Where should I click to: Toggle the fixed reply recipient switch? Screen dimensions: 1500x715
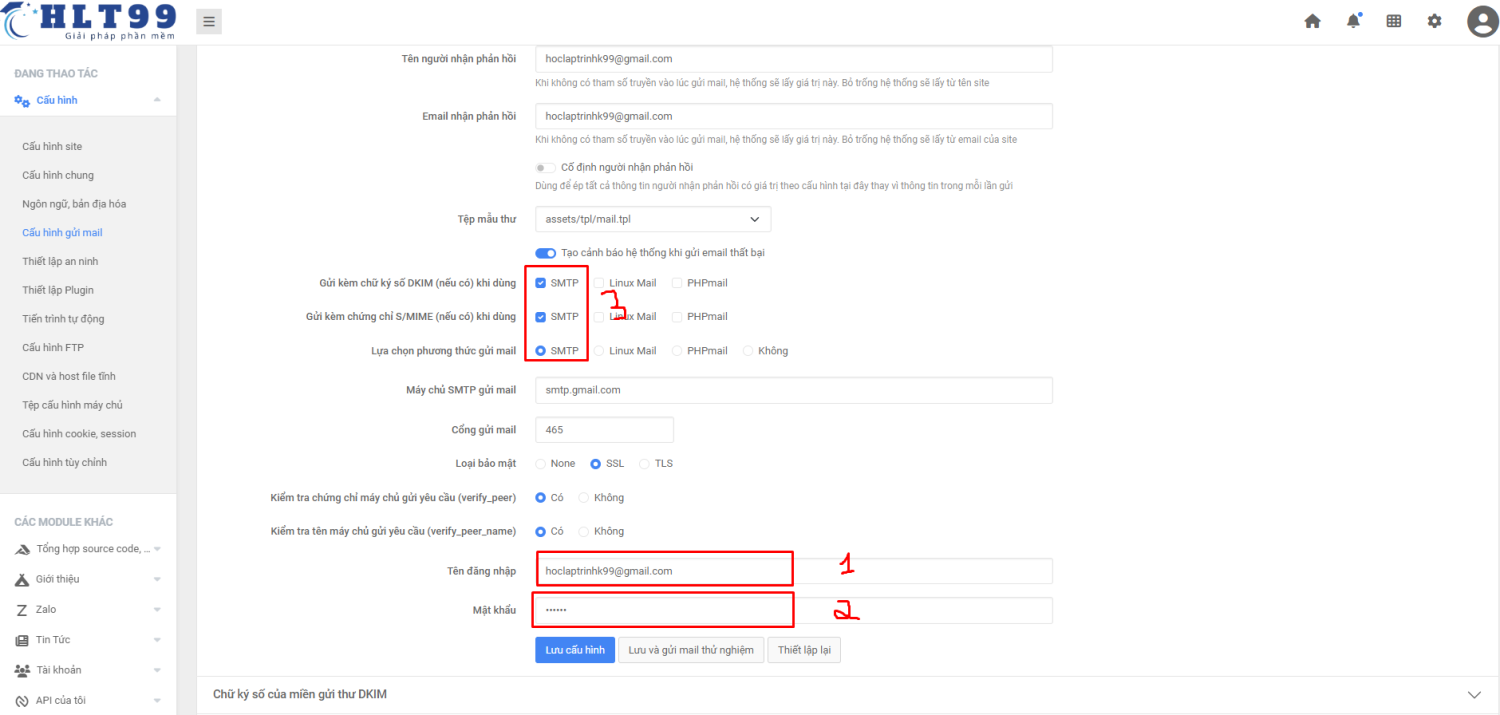point(545,168)
